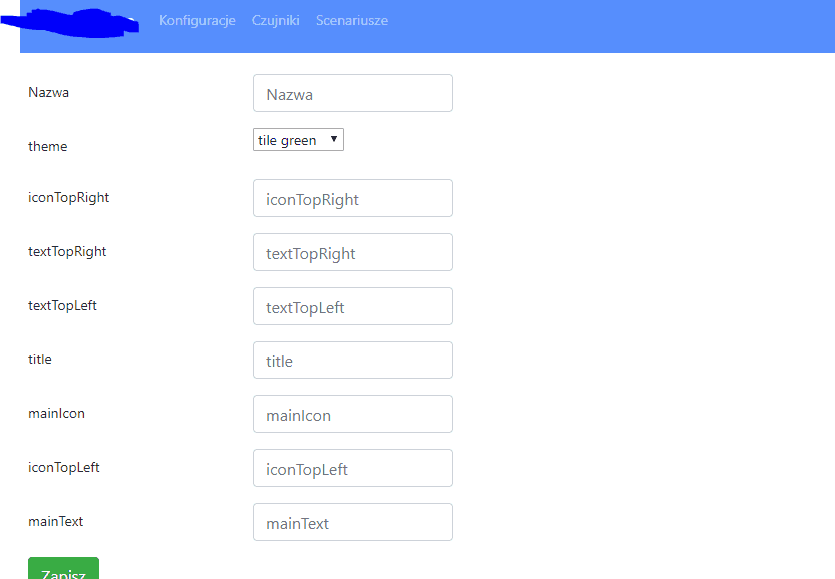The height and width of the screenshot is (579, 835).
Task: Click the blue-scribbled brand logo
Action: [x=70, y=23]
